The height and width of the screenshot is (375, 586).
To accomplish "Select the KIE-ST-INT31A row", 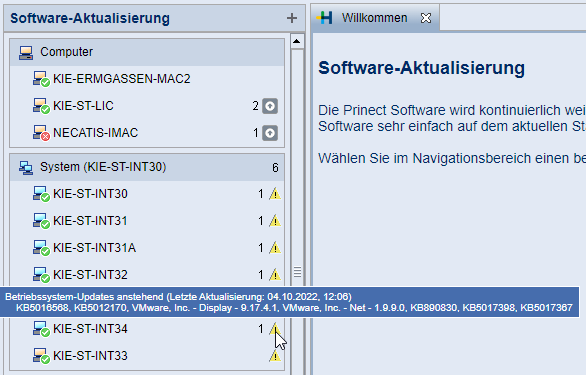I will point(147,248).
